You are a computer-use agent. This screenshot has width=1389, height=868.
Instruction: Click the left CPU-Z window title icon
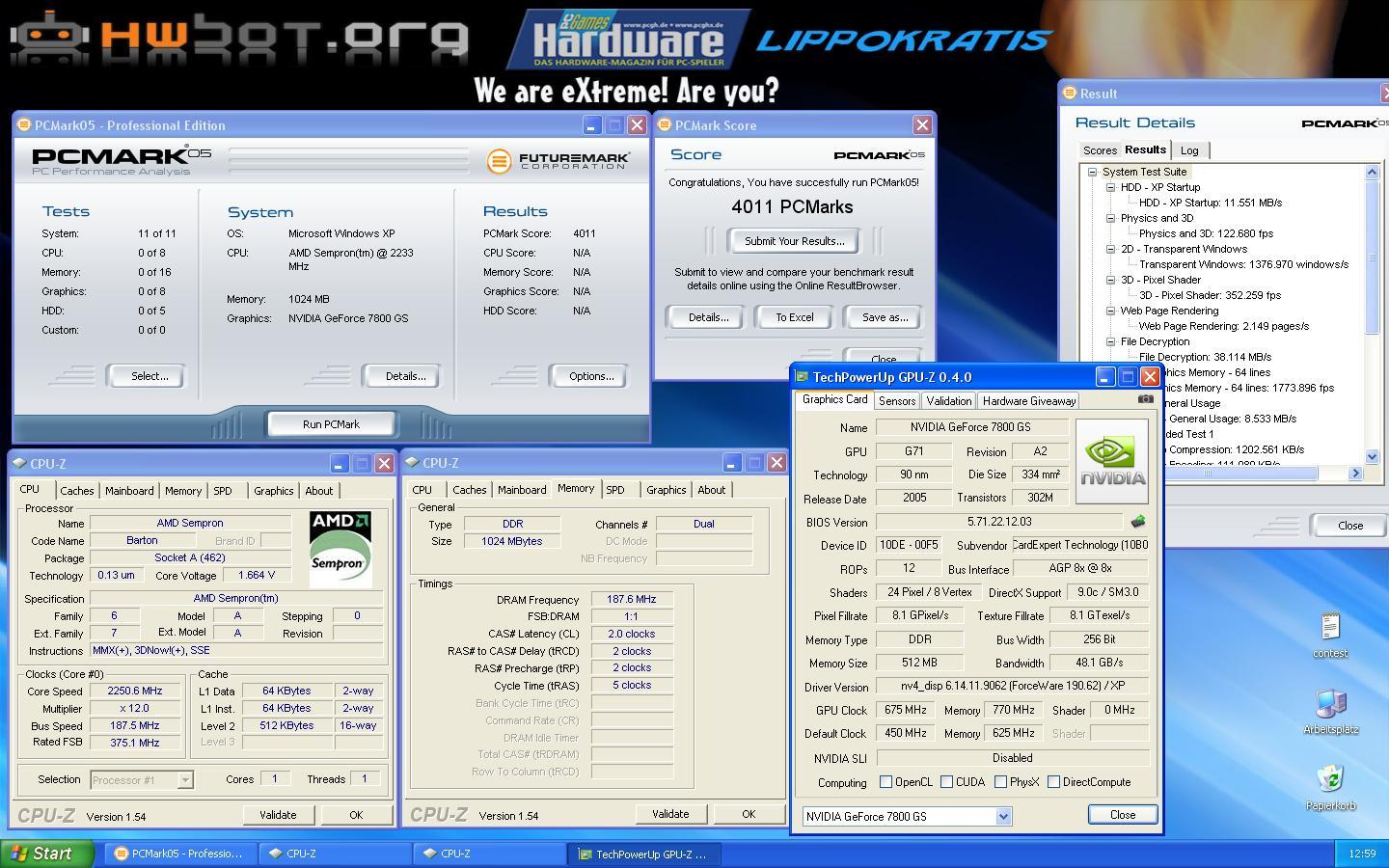click(x=19, y=463)
